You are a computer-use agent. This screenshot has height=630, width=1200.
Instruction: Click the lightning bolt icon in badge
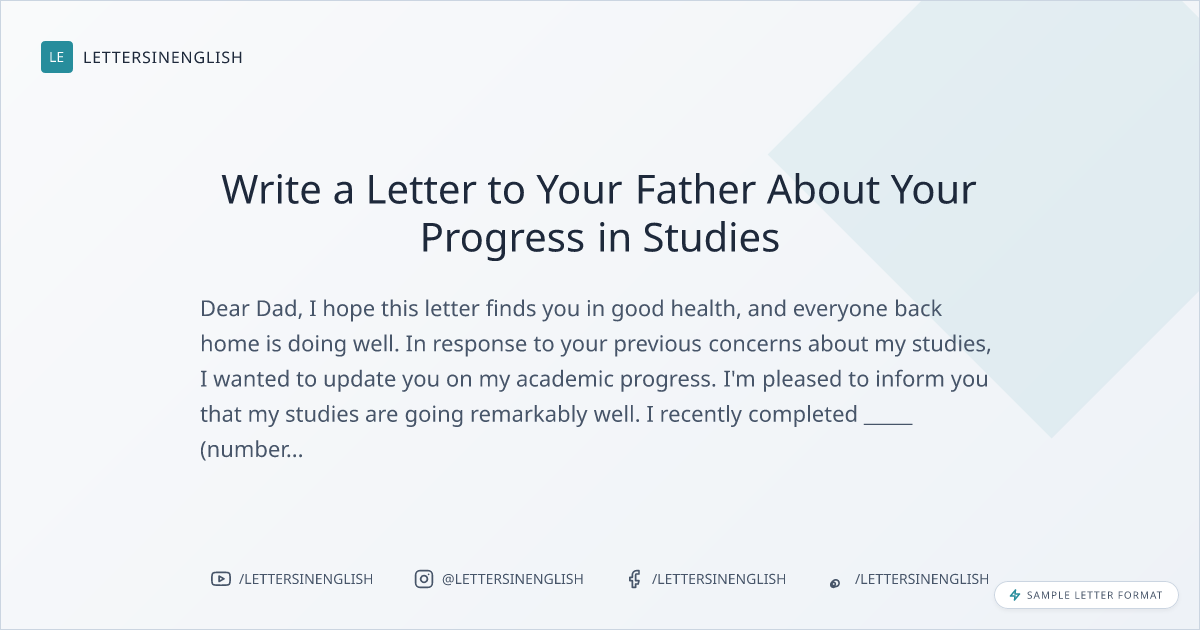click(1015, 595)
